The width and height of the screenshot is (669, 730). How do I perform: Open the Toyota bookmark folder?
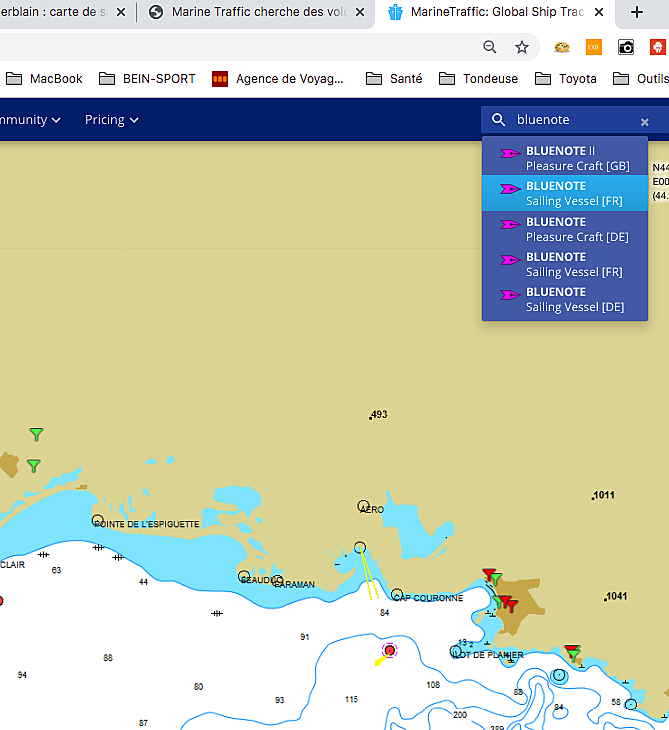pos(566,79)
